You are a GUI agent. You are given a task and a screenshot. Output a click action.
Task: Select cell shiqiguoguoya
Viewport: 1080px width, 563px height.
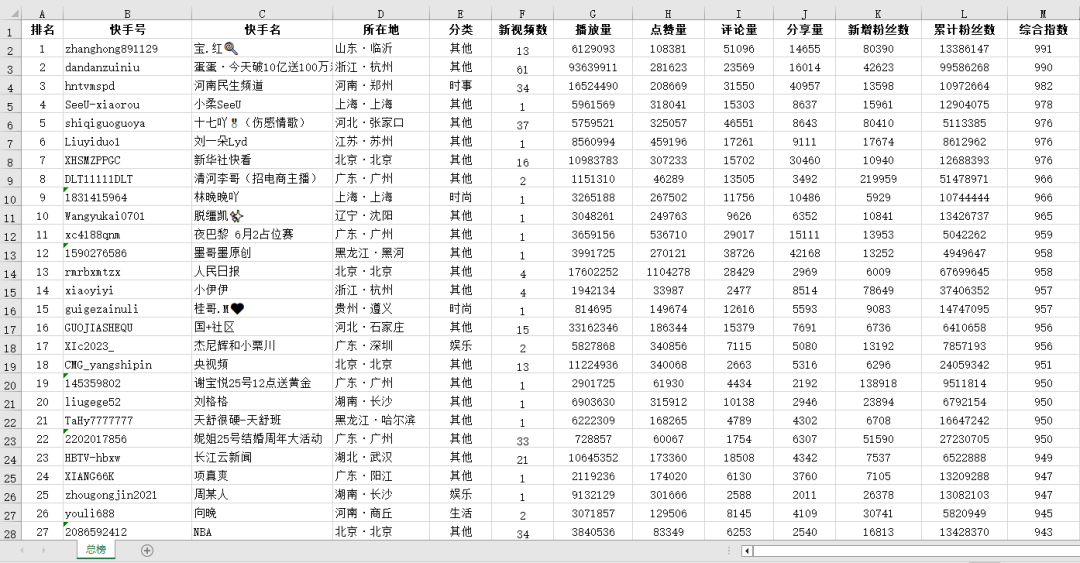(127, 123)
